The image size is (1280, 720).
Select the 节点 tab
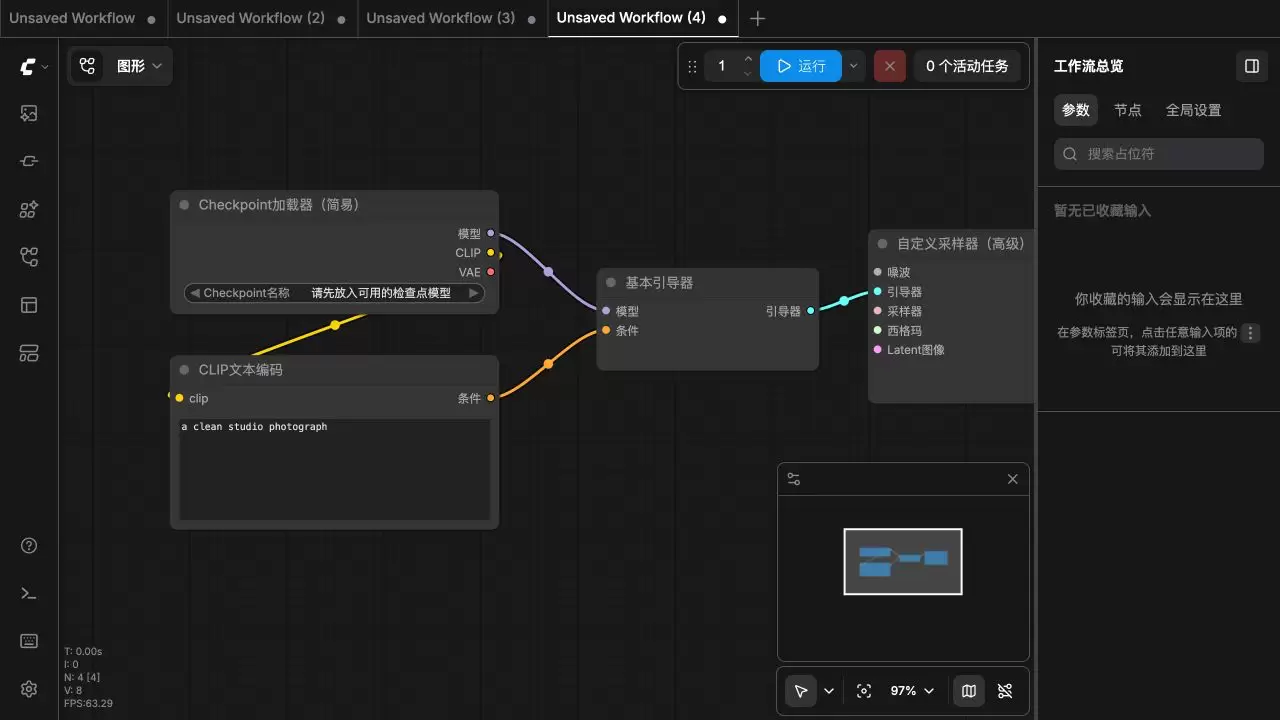pos(1128,110)
